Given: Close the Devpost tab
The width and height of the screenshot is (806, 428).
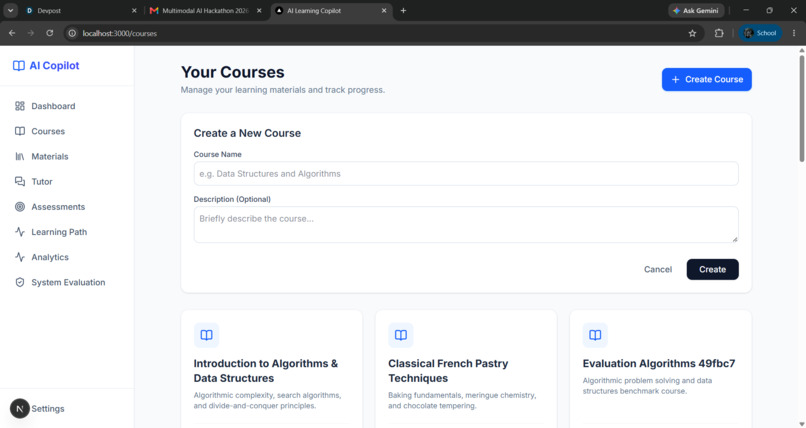Looking at the screenshot, I should click(134, 10).
